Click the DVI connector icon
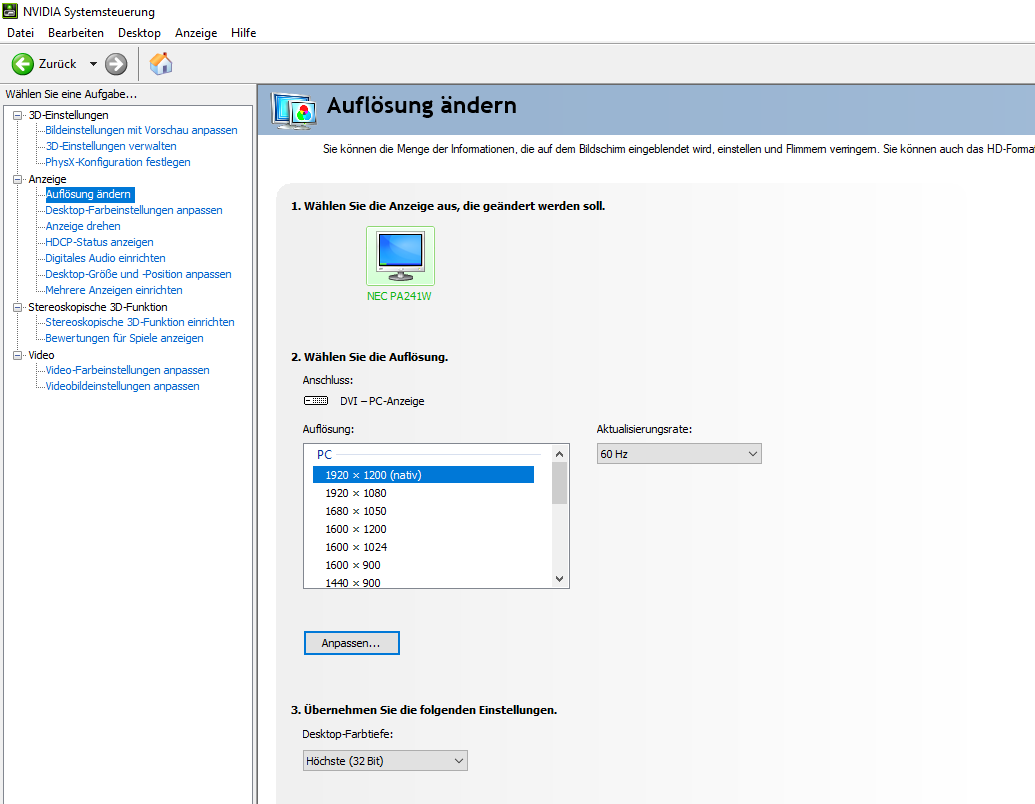 (316, 401)
